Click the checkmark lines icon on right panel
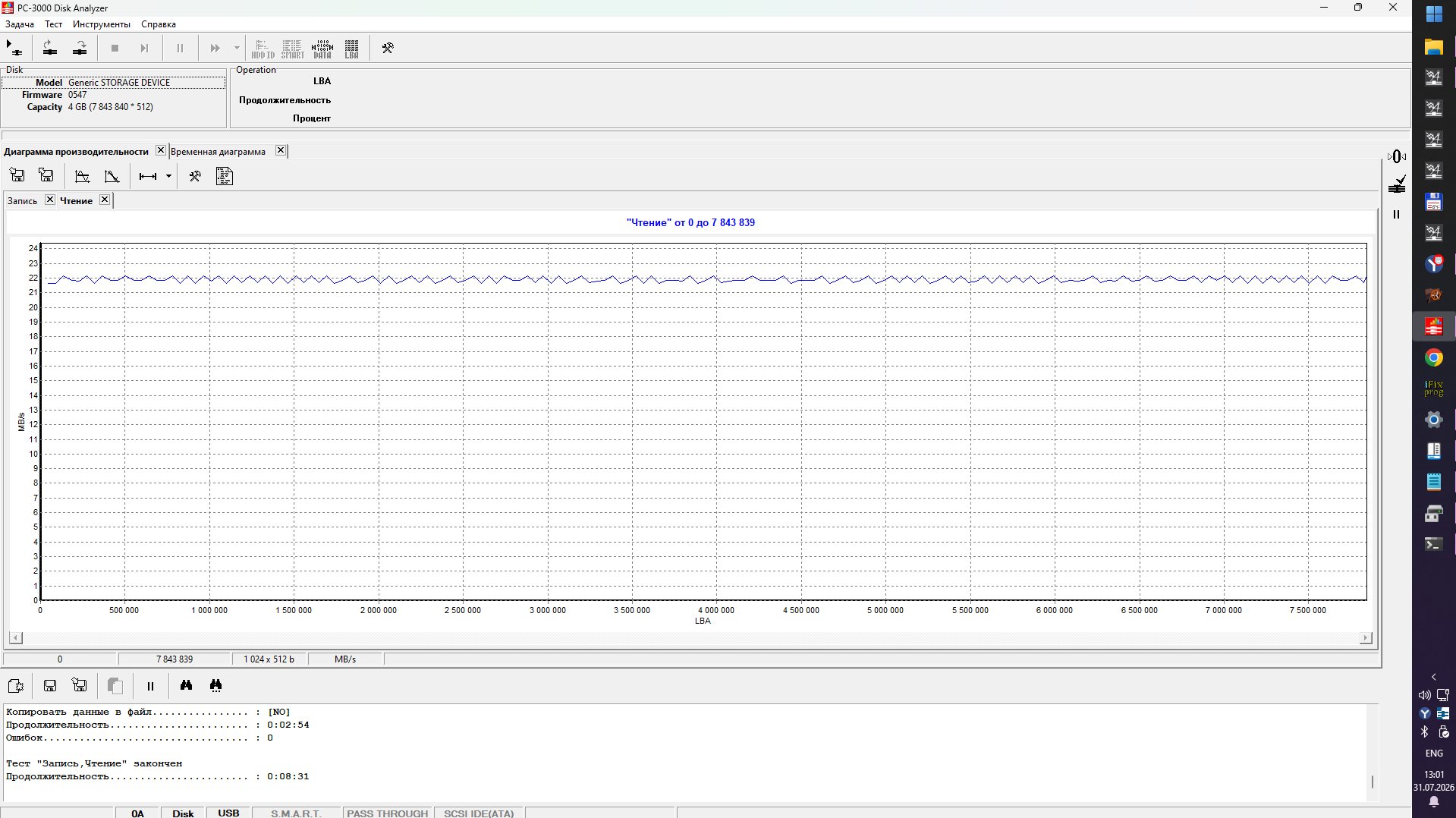1456x818 pixels. tap(1397, 185)
